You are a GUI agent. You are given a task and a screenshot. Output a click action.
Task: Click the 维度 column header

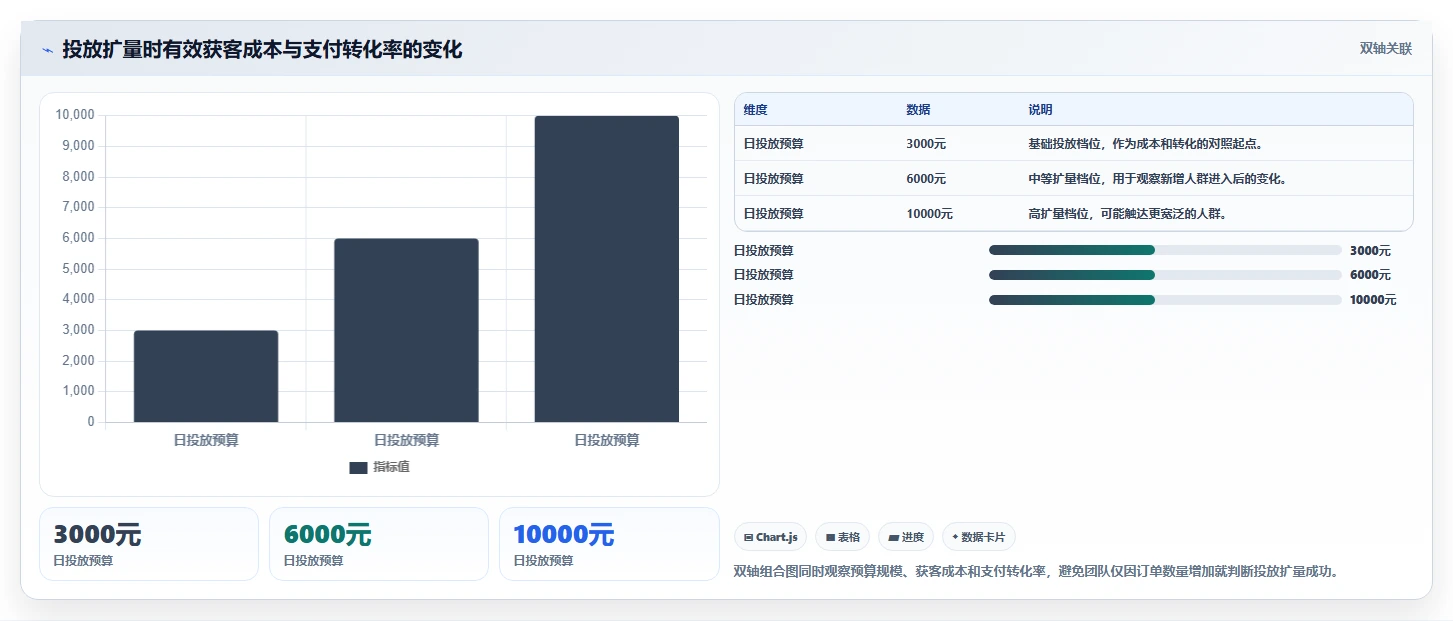click(x=755, y=110)
